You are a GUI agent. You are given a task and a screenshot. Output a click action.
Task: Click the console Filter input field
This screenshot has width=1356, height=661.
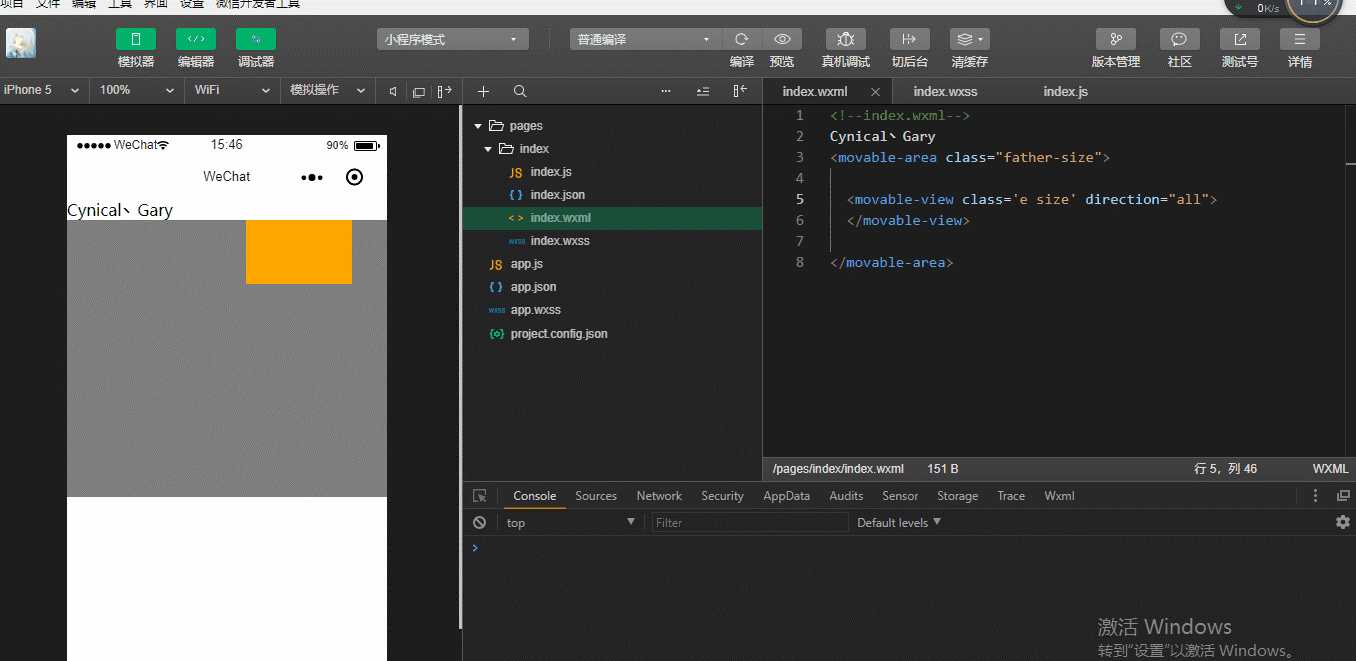tap(750, 523)
